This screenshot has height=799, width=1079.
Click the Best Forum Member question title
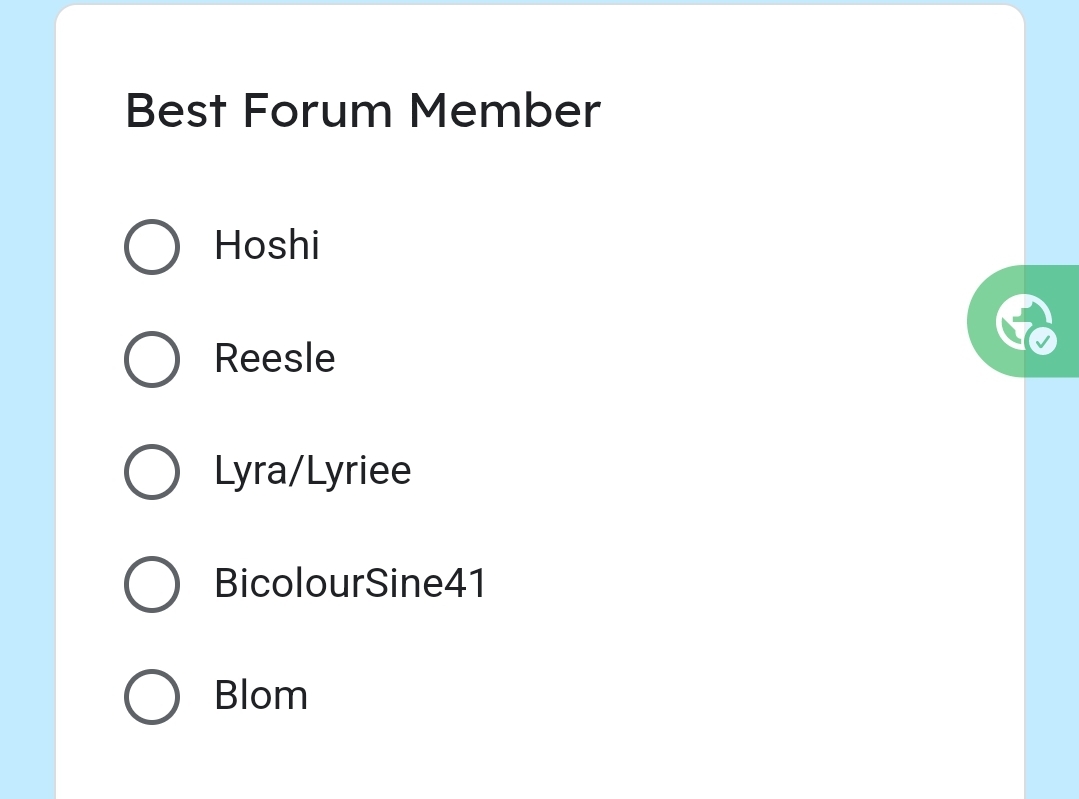pyautogui.click(x=363, y=110)
